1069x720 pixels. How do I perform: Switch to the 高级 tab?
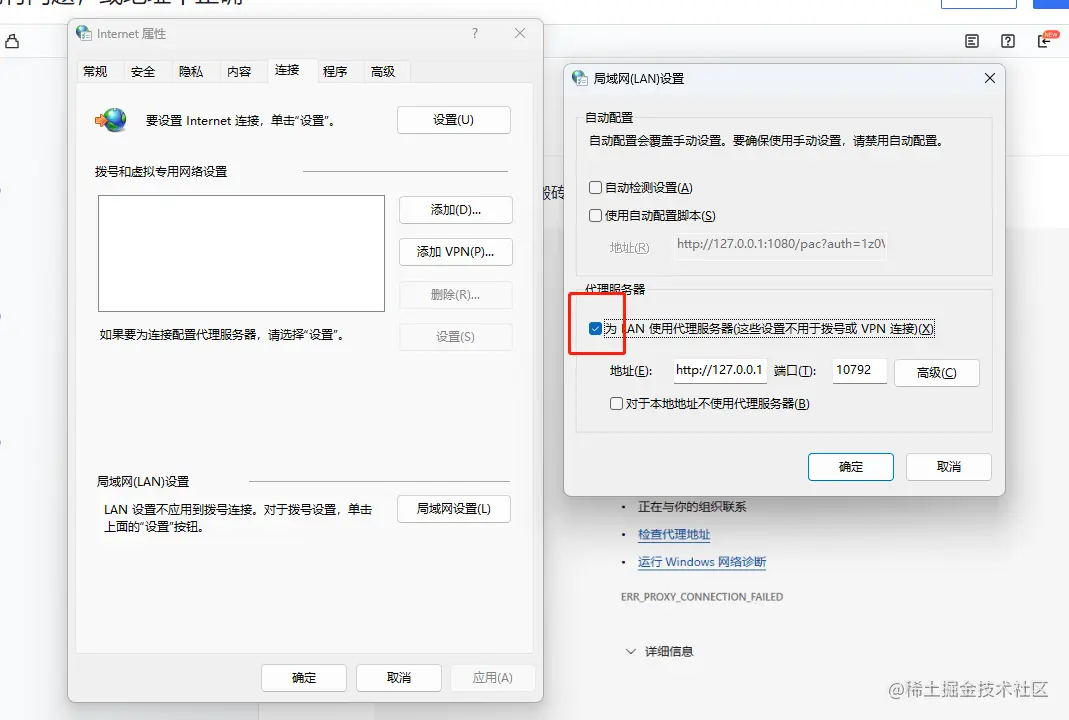[383, 72]
